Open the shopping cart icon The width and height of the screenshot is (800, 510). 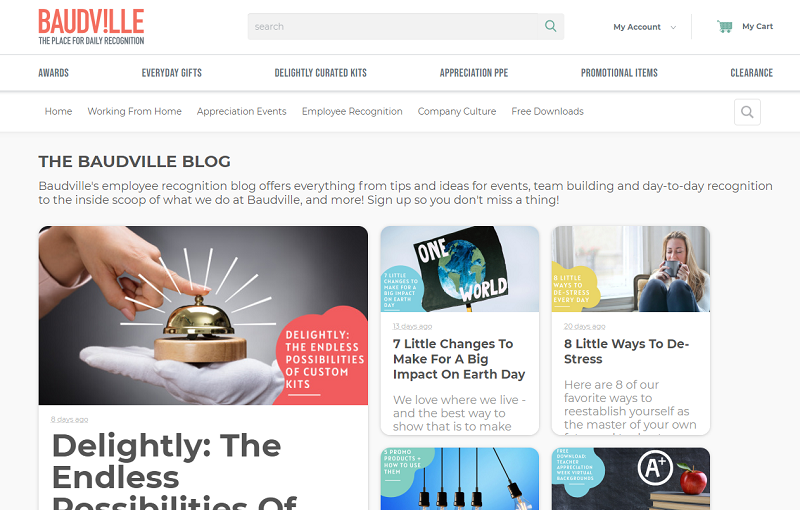pyautogui.click(x=724, y=26)
